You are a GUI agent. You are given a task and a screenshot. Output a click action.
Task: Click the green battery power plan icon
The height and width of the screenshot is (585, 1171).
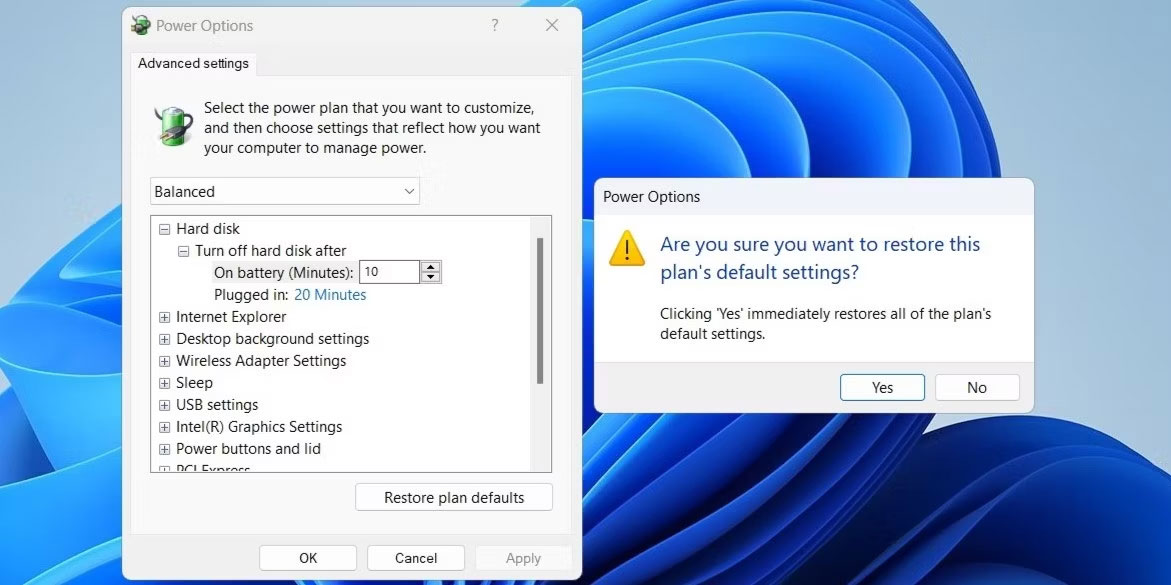173,126
